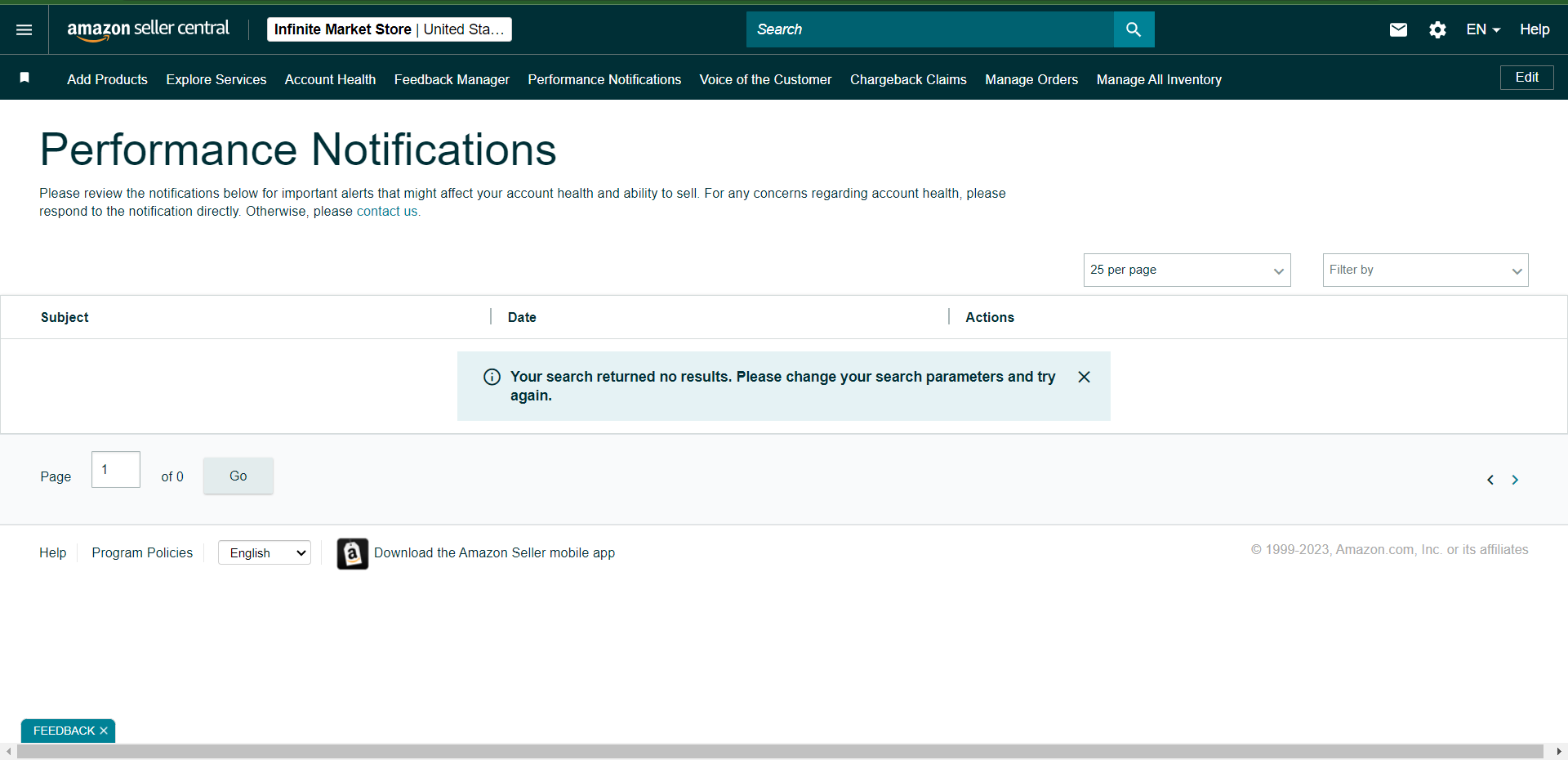Click Download the Amazon Seller mobile app

tap(494, 553)
